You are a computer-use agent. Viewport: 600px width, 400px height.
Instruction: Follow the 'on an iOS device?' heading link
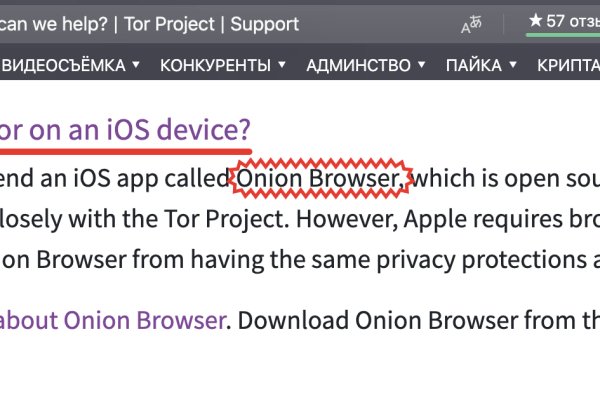click(125, 130)
